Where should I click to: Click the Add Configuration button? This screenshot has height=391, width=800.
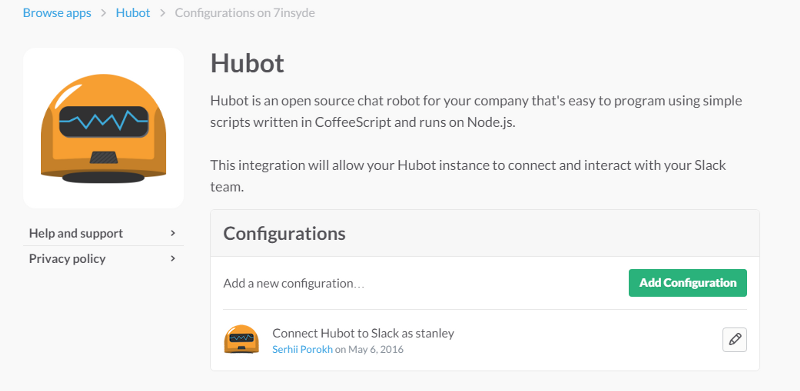click(x=687, y=283)
